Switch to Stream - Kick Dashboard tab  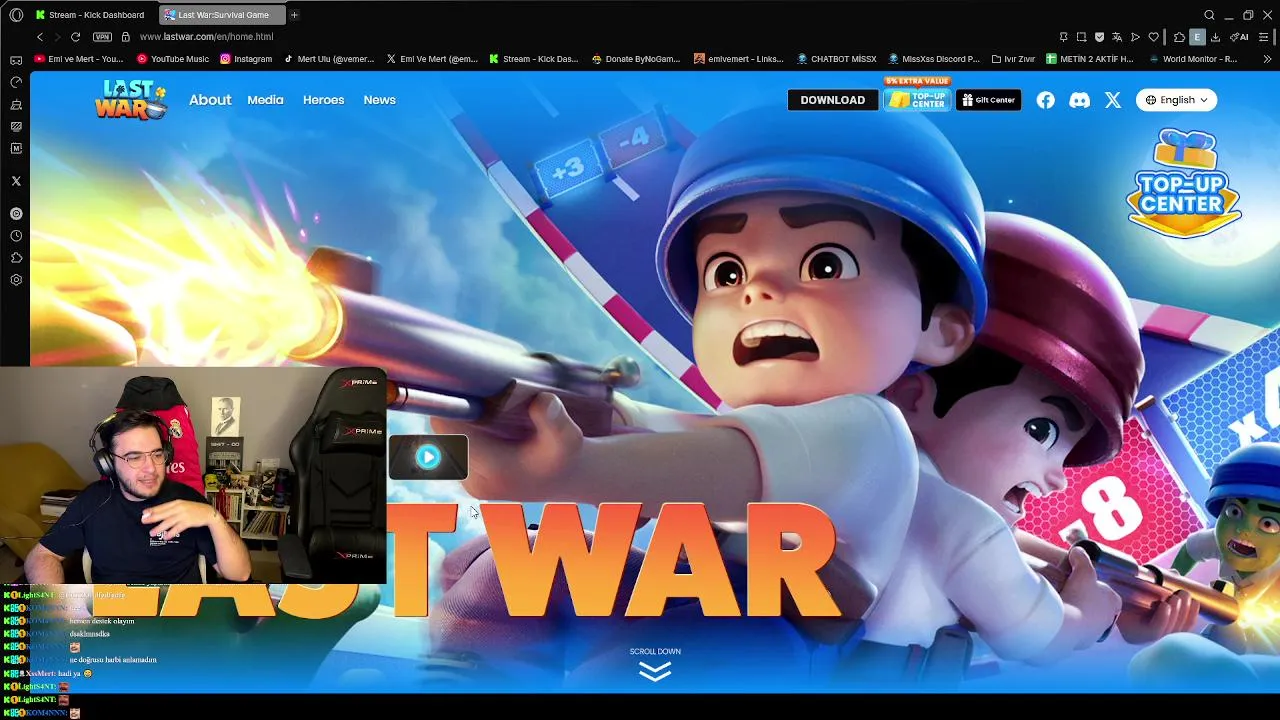tap(89, 15)
